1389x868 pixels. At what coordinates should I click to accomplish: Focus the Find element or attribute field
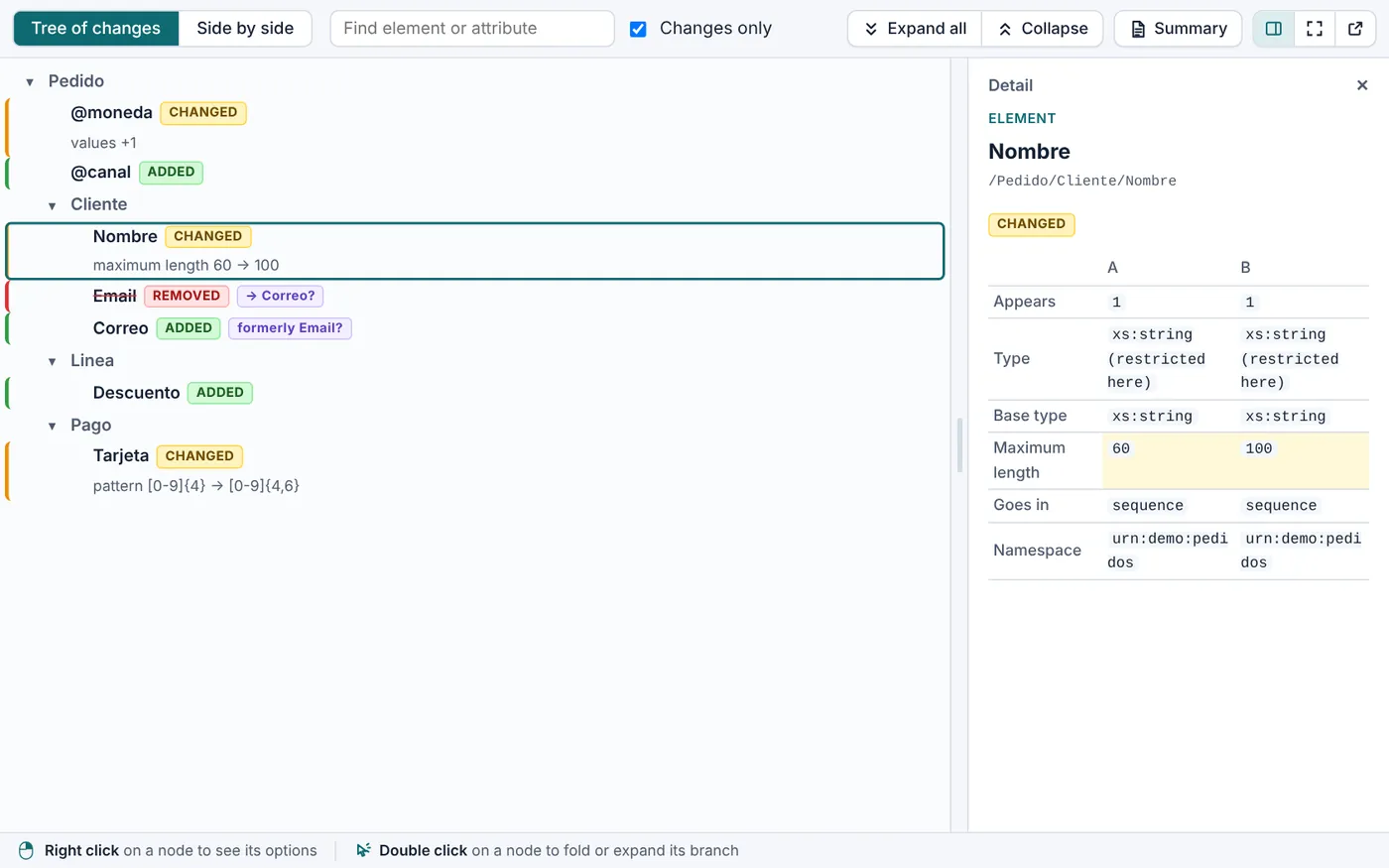(472, 29)
